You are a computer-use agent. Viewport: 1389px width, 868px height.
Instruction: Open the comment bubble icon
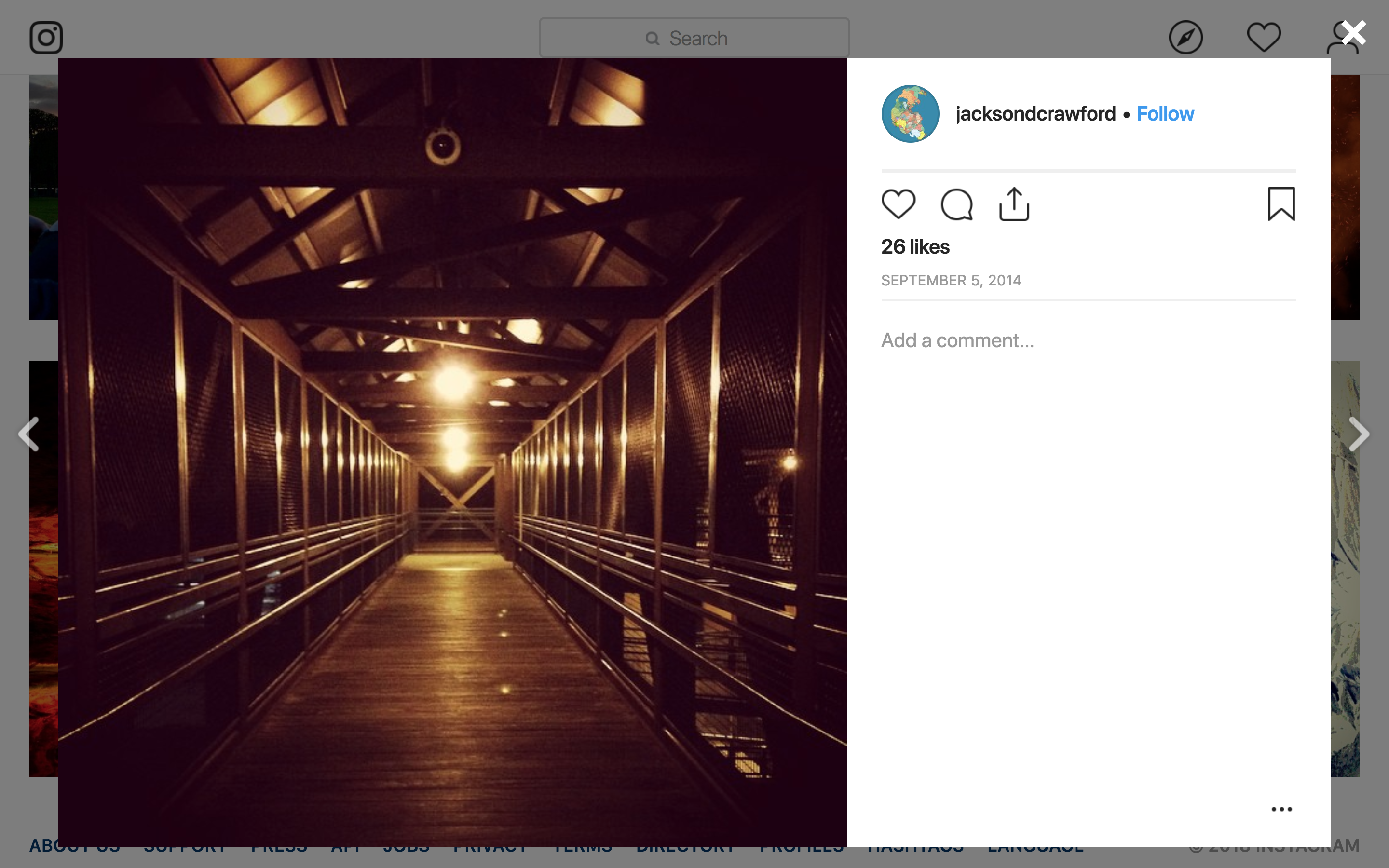pos(957,204)
